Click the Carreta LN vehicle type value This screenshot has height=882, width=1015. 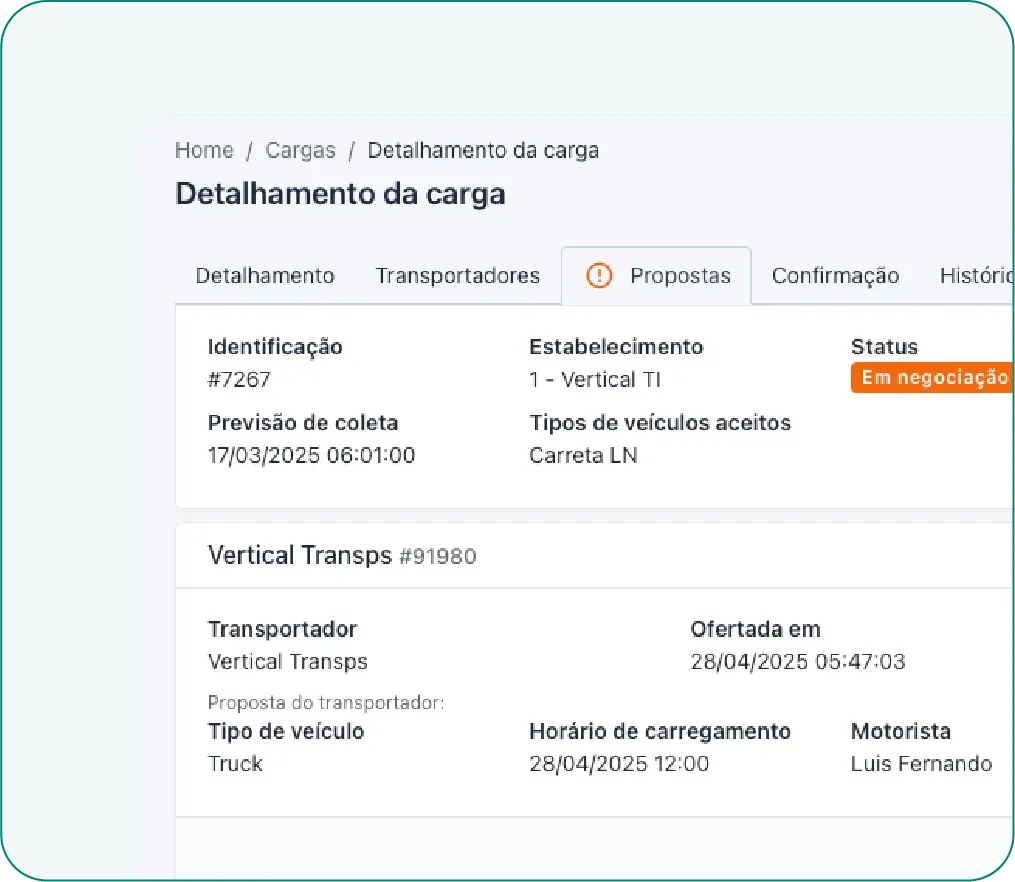[x=583, y=455]
